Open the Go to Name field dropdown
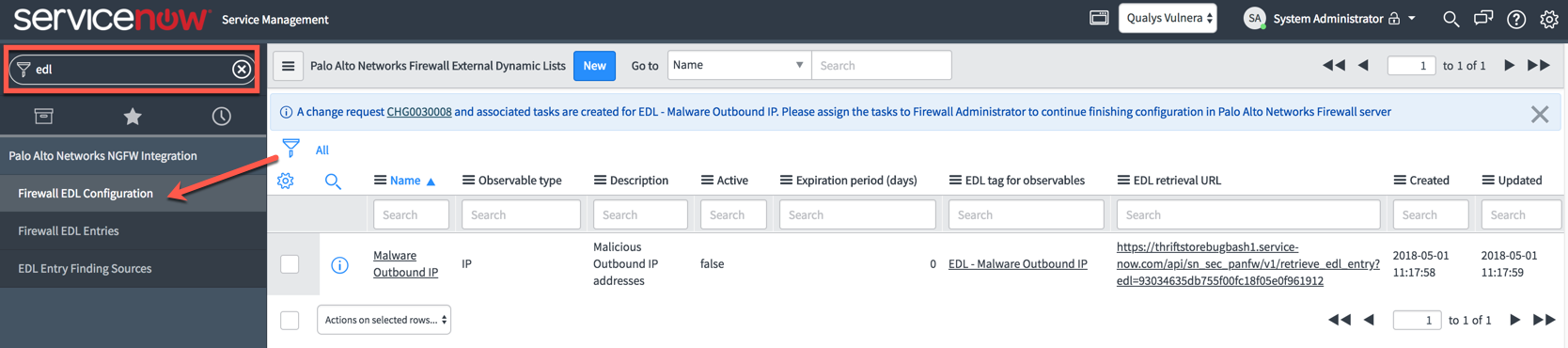This screenshot has width=1568, height=348. [739, 65]
